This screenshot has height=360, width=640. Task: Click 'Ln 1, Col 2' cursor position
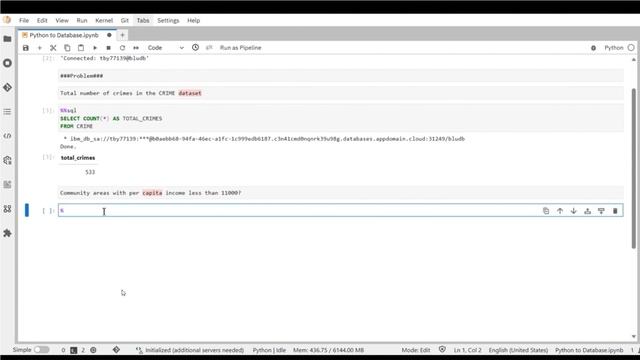click(467, 350)
